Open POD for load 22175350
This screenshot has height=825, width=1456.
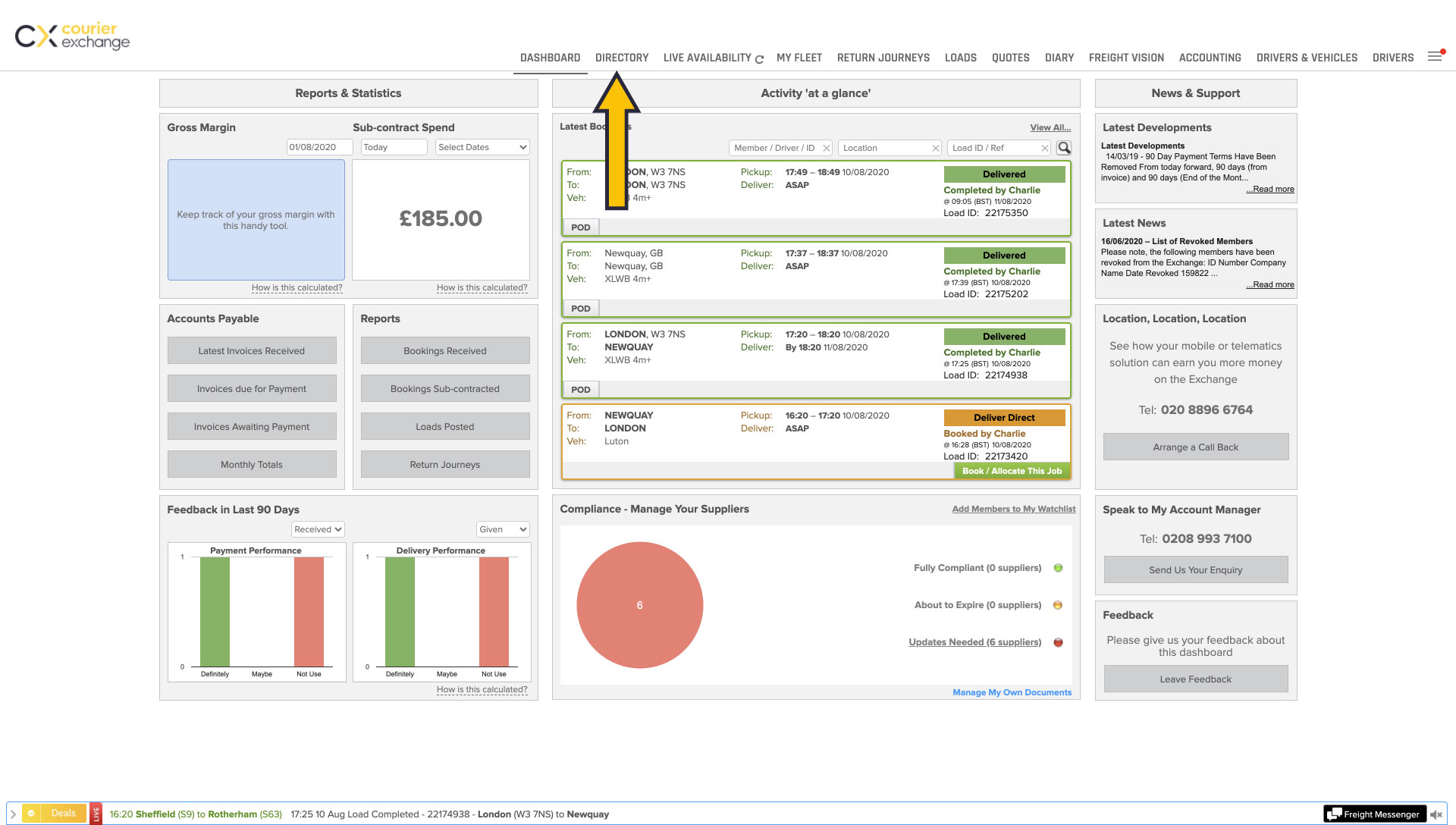pos(581,227)
